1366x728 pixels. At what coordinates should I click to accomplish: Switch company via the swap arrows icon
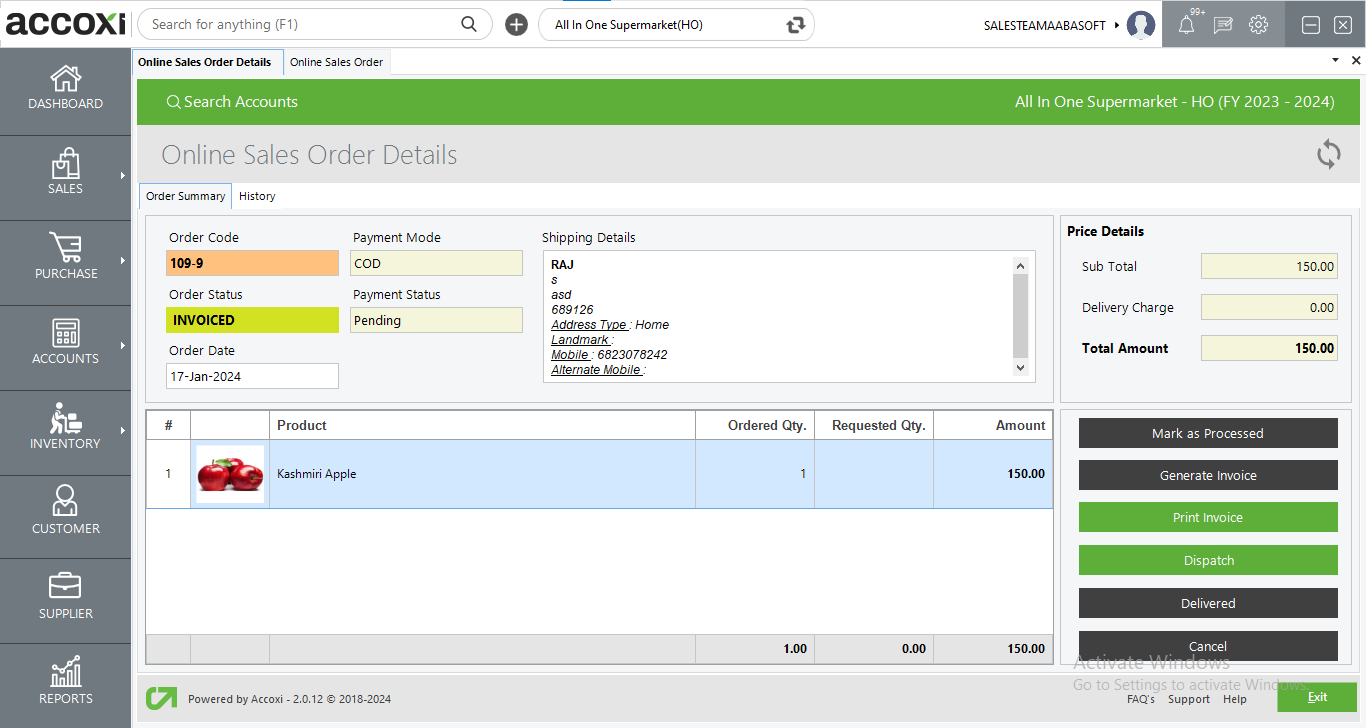[x=795, y=24]
